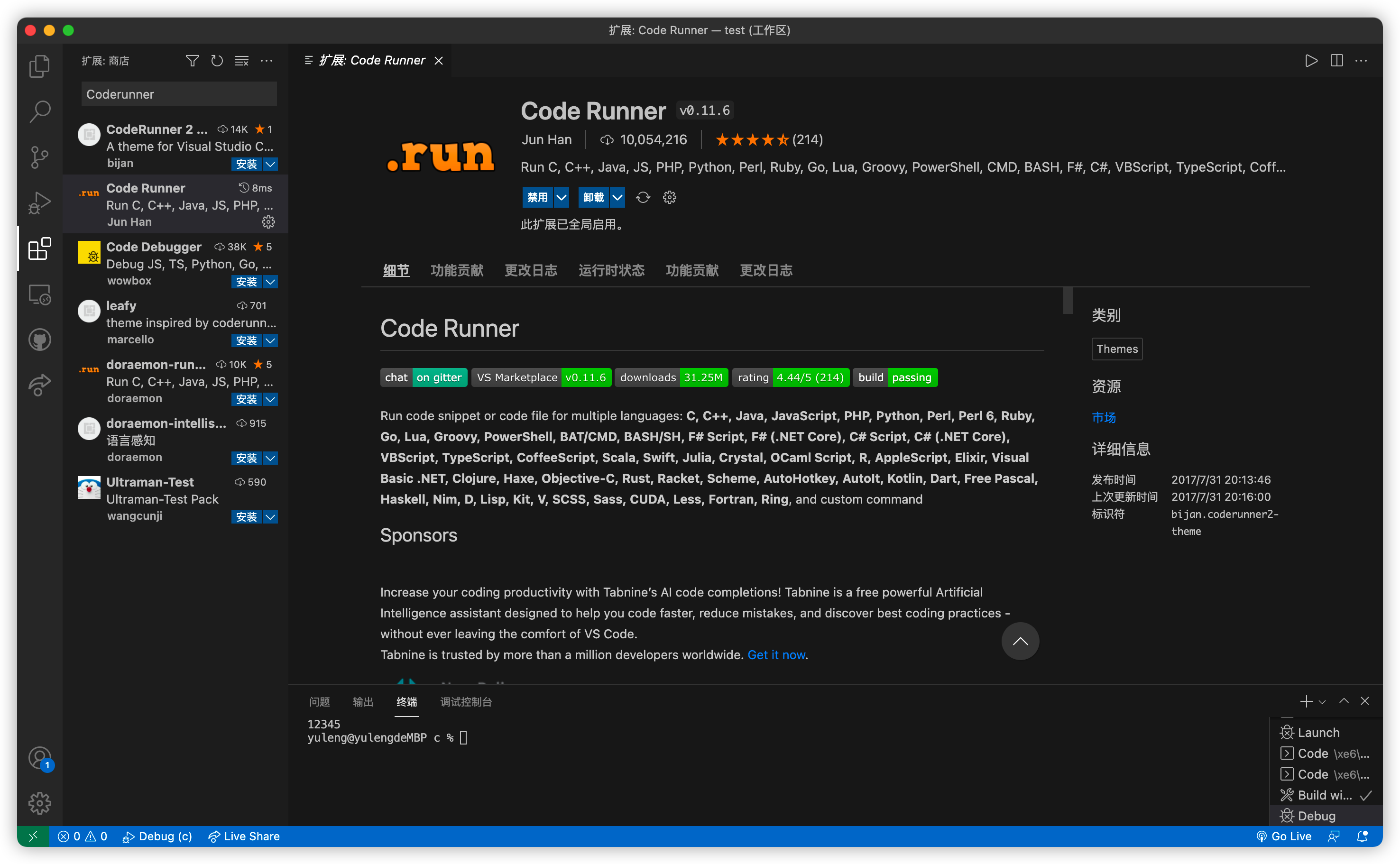
Task: Open the Live Share activity bar icon
Action: click(x=39, y=385)
